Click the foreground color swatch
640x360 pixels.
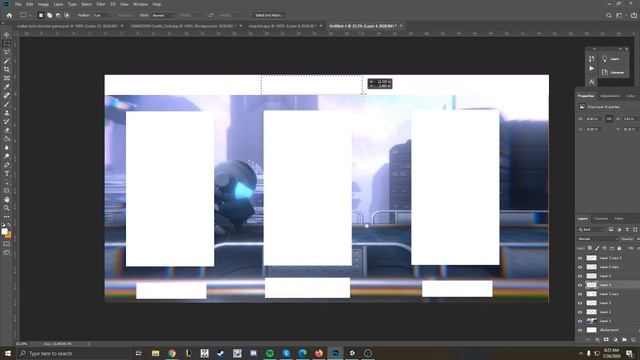pos(4,231)
